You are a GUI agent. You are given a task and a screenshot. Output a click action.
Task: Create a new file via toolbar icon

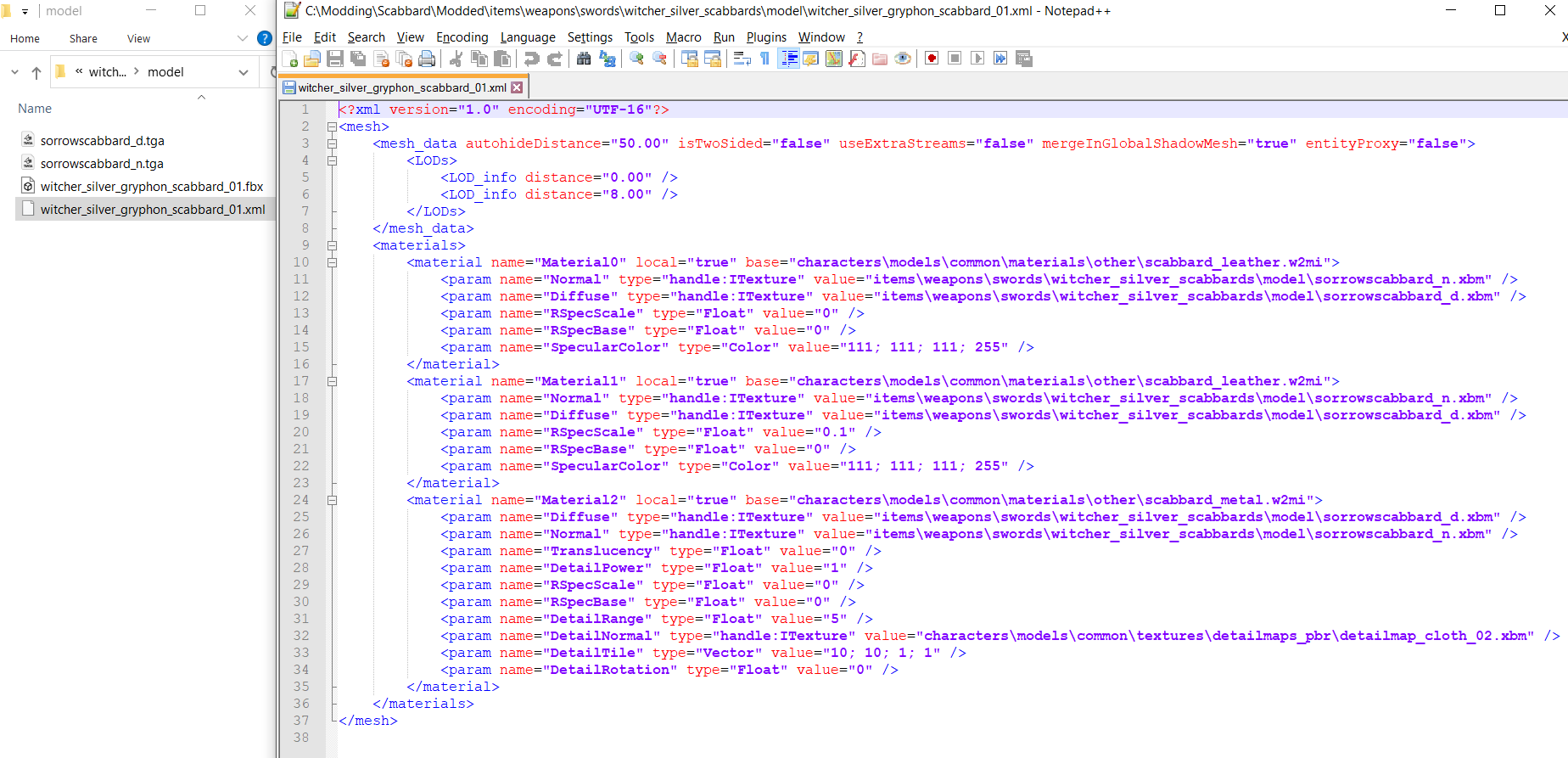pyautogui.click(x=290, y=59)
